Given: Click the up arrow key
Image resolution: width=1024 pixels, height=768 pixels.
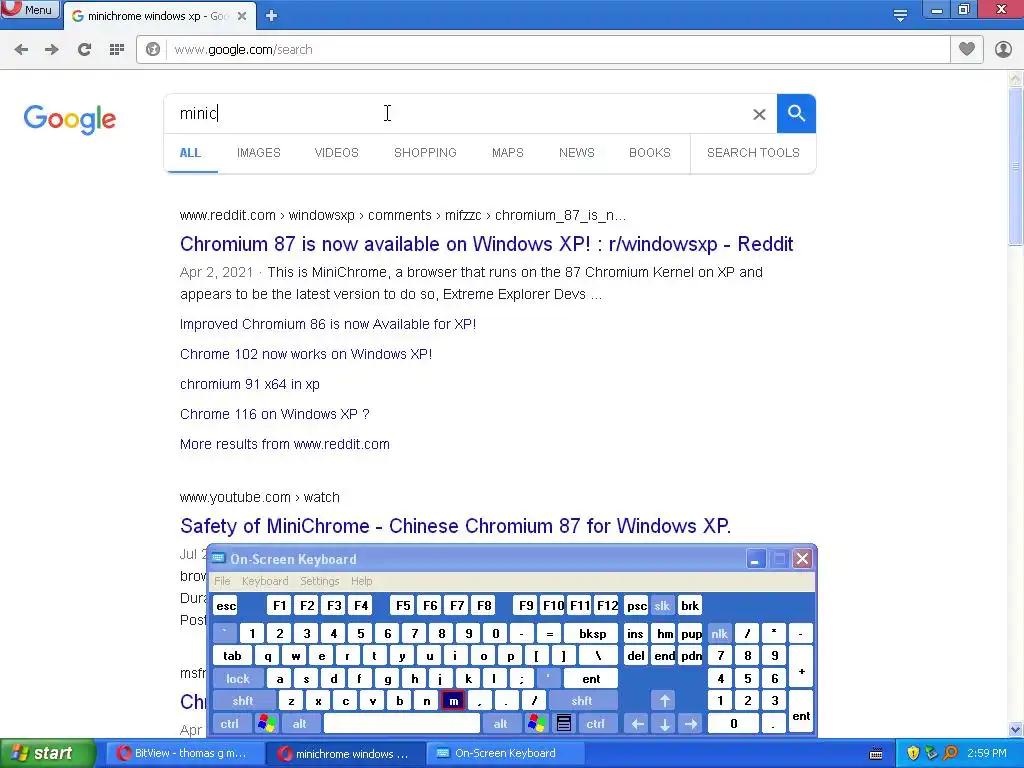Looking at the screenshot, I should tap(664, 701).
